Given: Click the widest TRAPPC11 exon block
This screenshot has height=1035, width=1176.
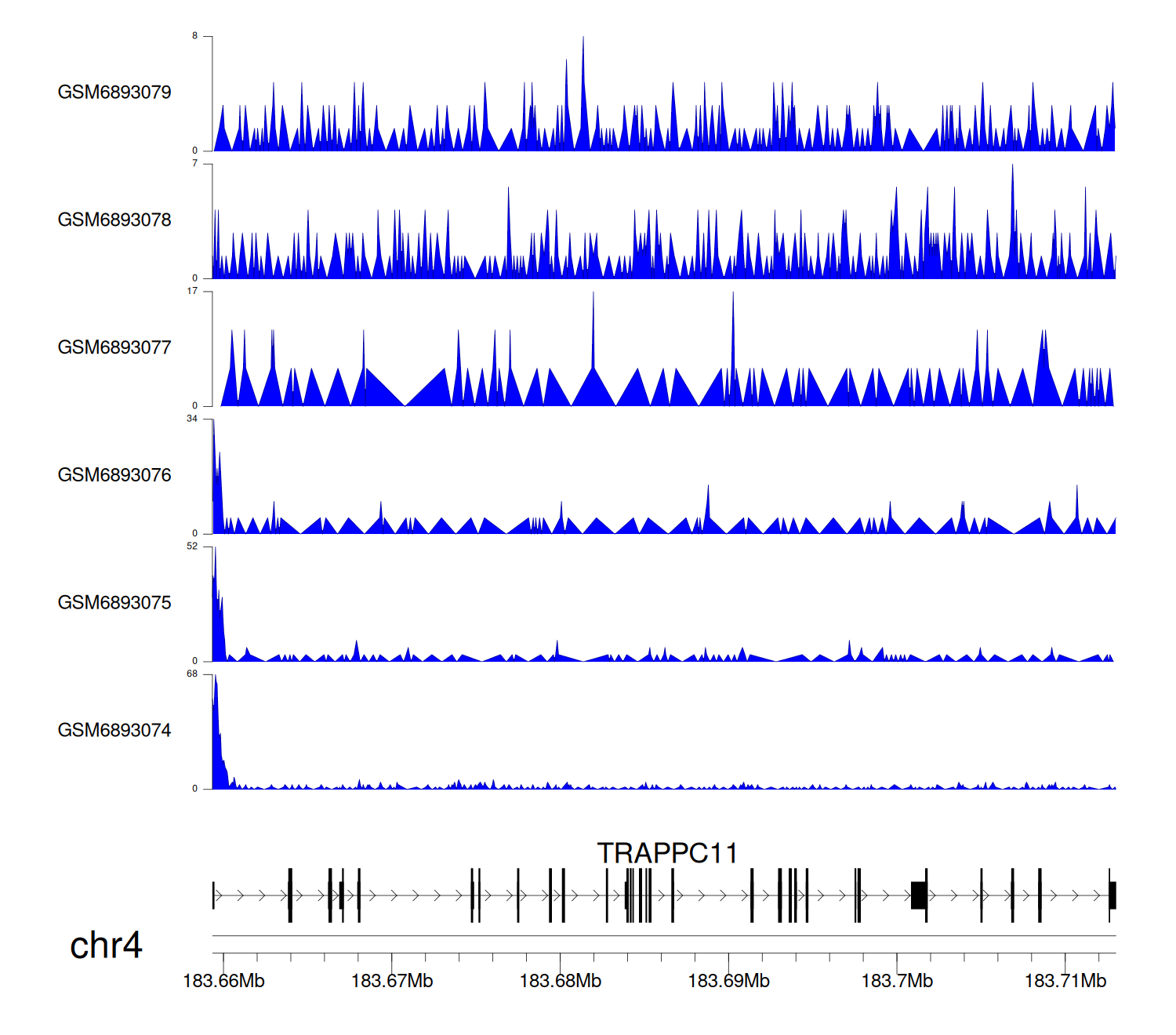Looking at the screenshot, I should (x=918, y=895).
